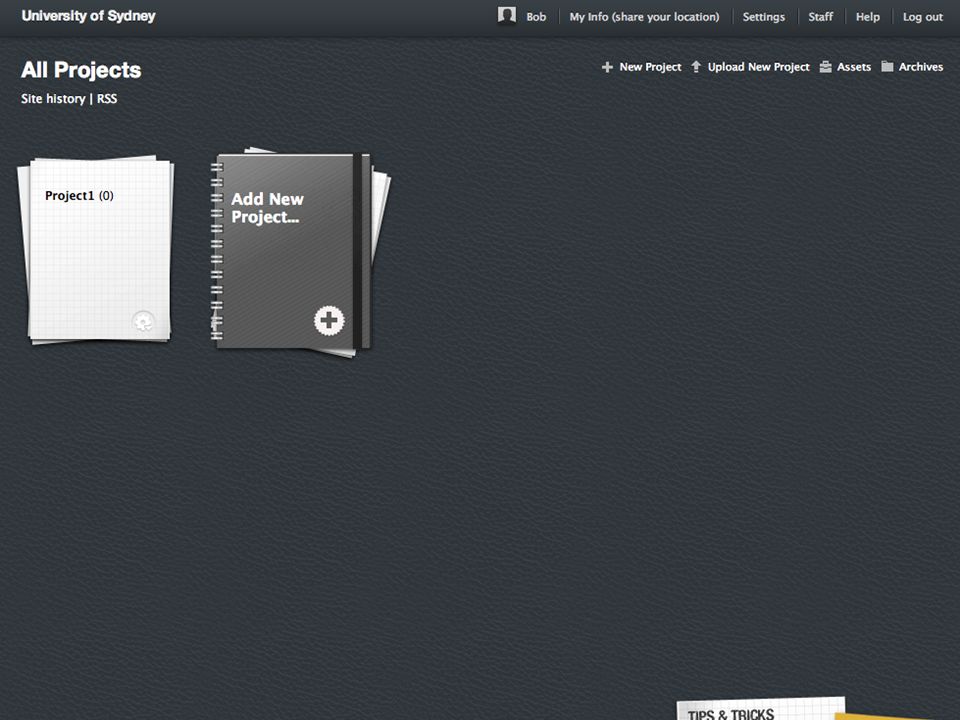Go to the Staff page

[x=820, y=17]
